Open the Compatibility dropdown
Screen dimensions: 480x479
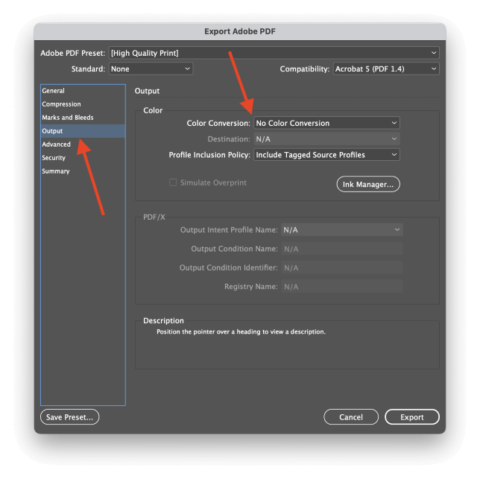pyautogui.click(x=386, y=69)
